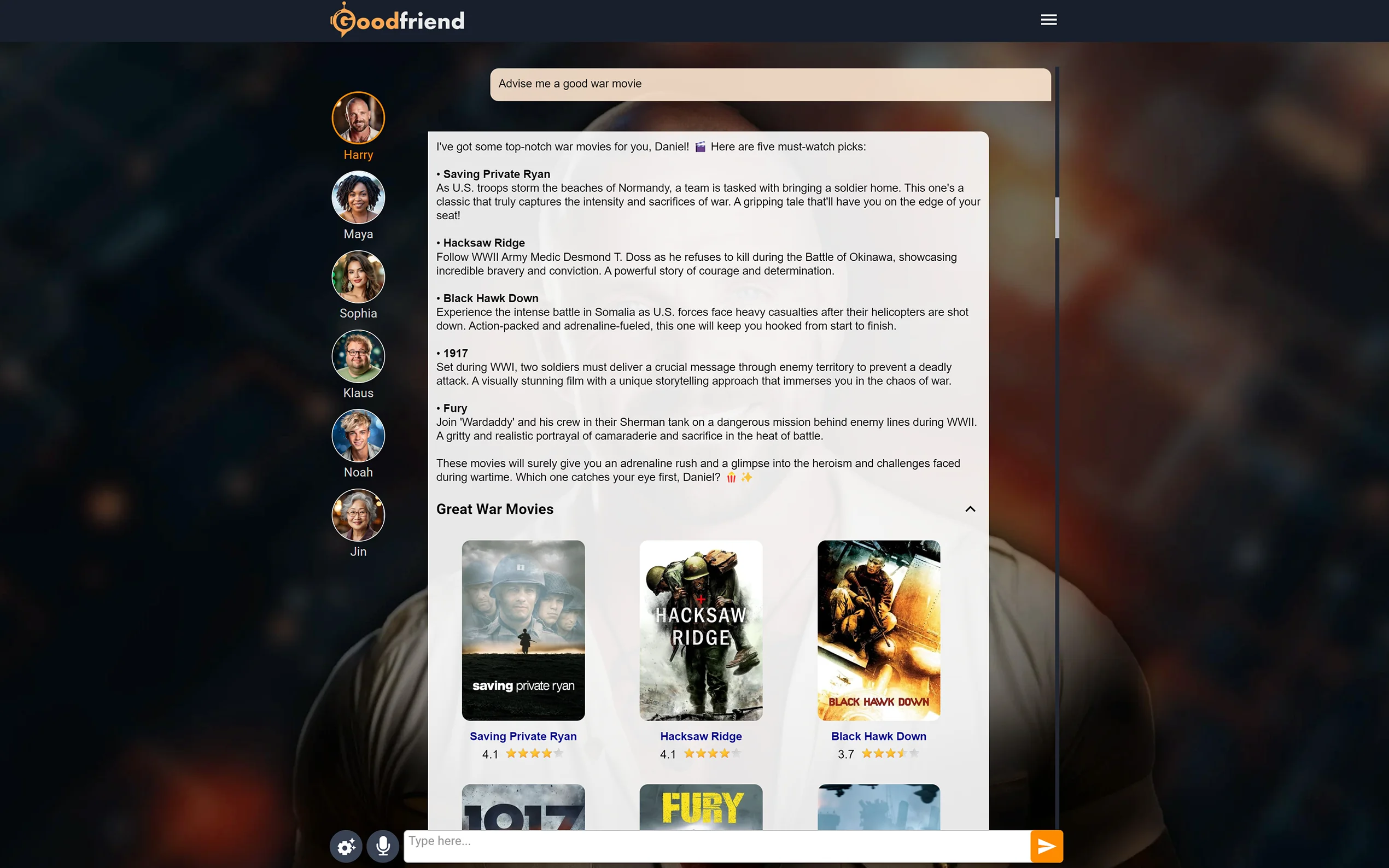Viewport: 1389px width, 868px height.
Task: Open Saving Private Ryan title link
Action: pos(523,736)
